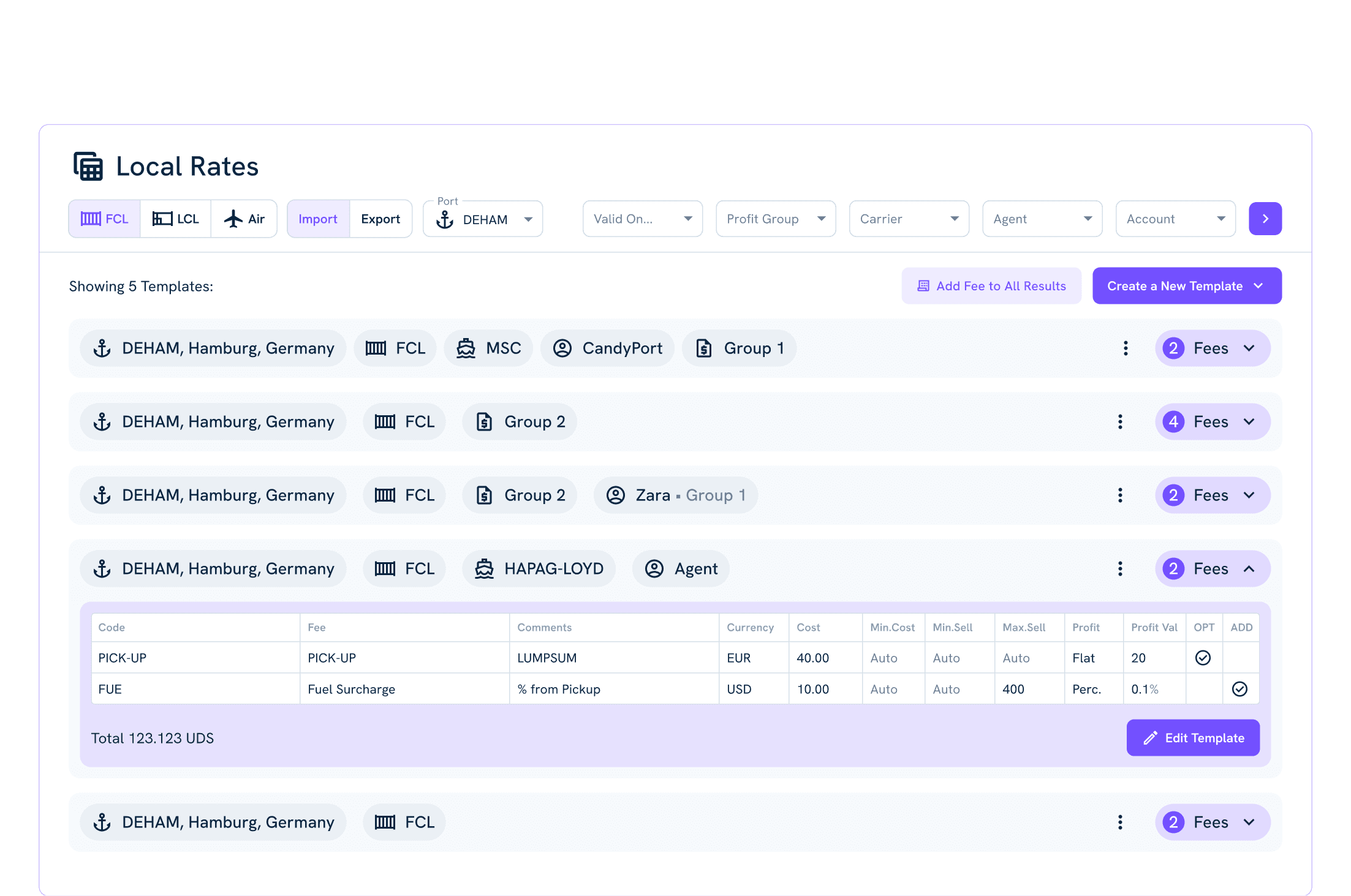The image size is (1351, 896).
Task: Toggle ADD checkmark for Fuel Surcharge
Action: (1239, 689)
